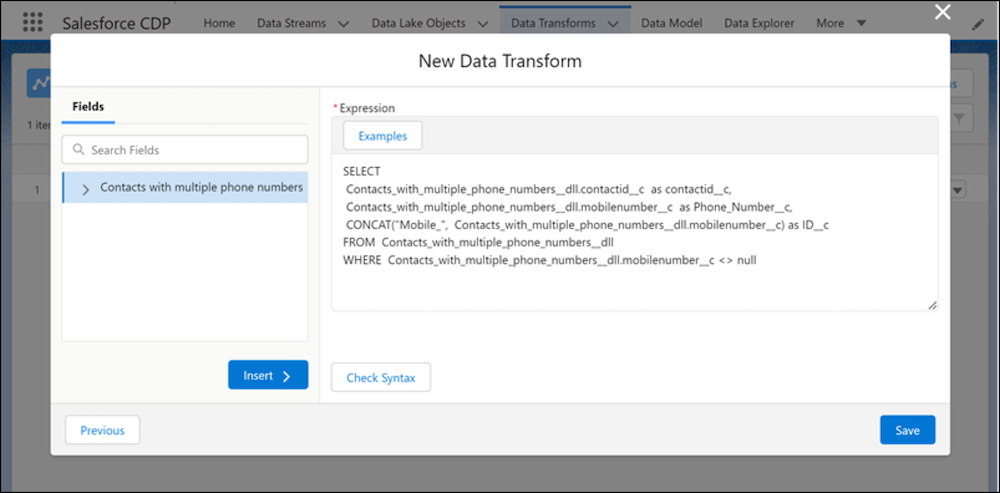Open the Data Explorer tab
Viewport: 1000px width, 493px height.
(x=759, y=23)
